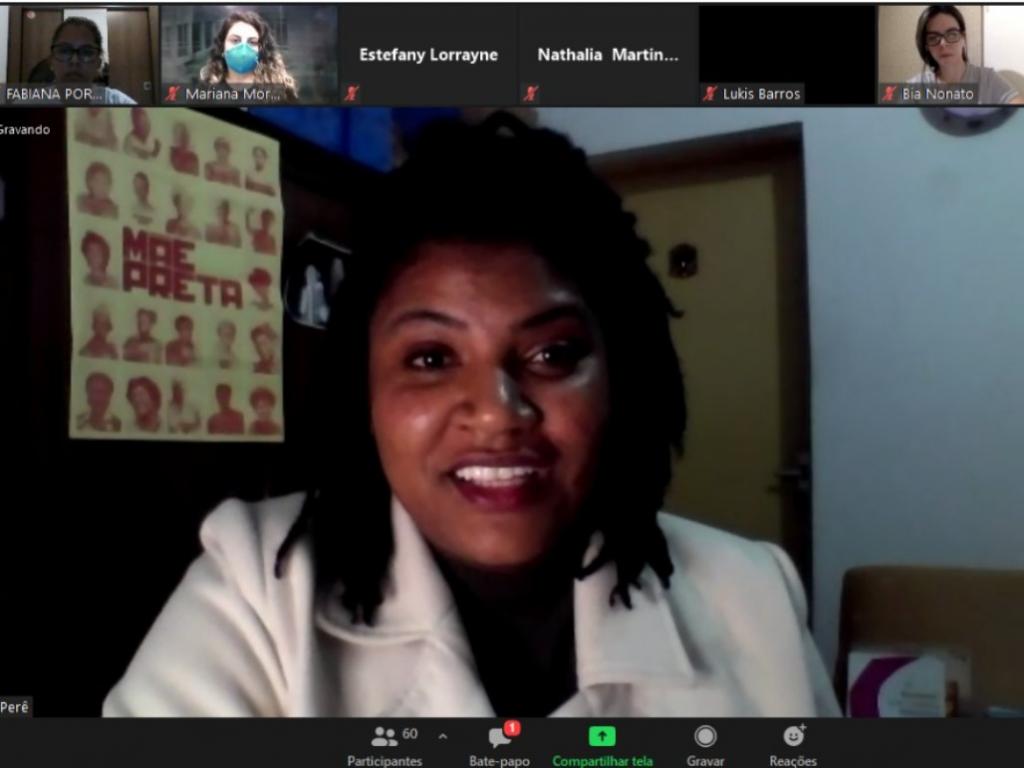Image resolution: width=1024 pixels, height=768 pixels.
Task: Open the Participantes panel icon
Action: click(x=384, y=737)
